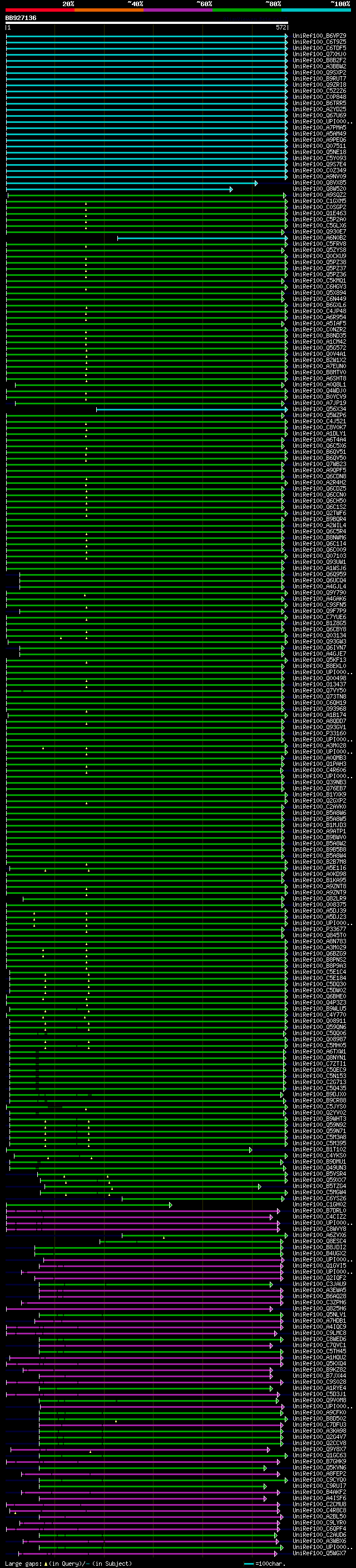Open hit UniRef100_A9PEQ6
Viewport: 356px width, 1568px height.
coord(319,140)
